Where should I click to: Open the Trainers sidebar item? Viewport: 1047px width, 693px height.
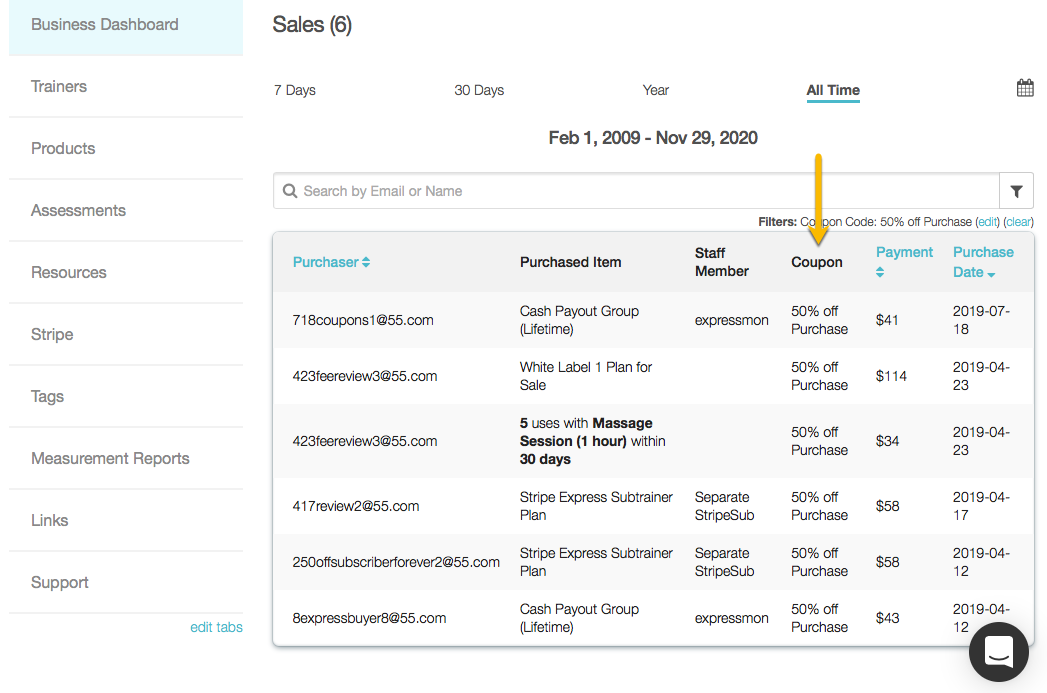click(x=59, y=86)
